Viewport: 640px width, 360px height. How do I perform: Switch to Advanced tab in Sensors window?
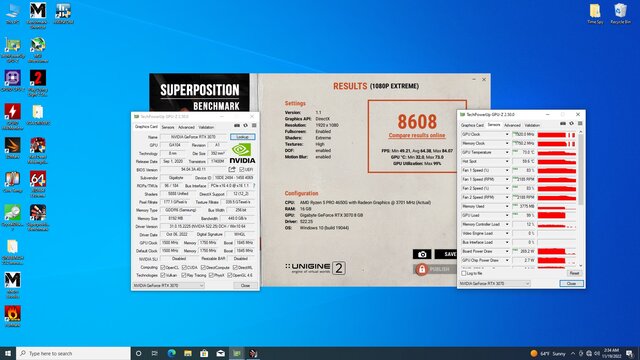512,125
